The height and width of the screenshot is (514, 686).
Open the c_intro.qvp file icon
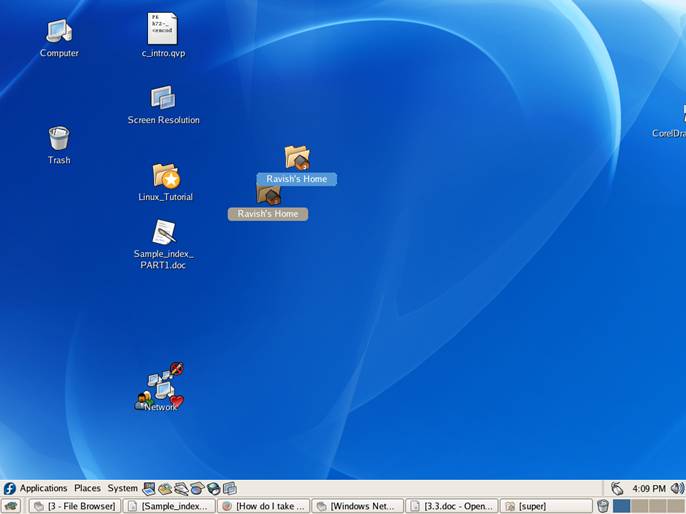[x=163, y=30]
